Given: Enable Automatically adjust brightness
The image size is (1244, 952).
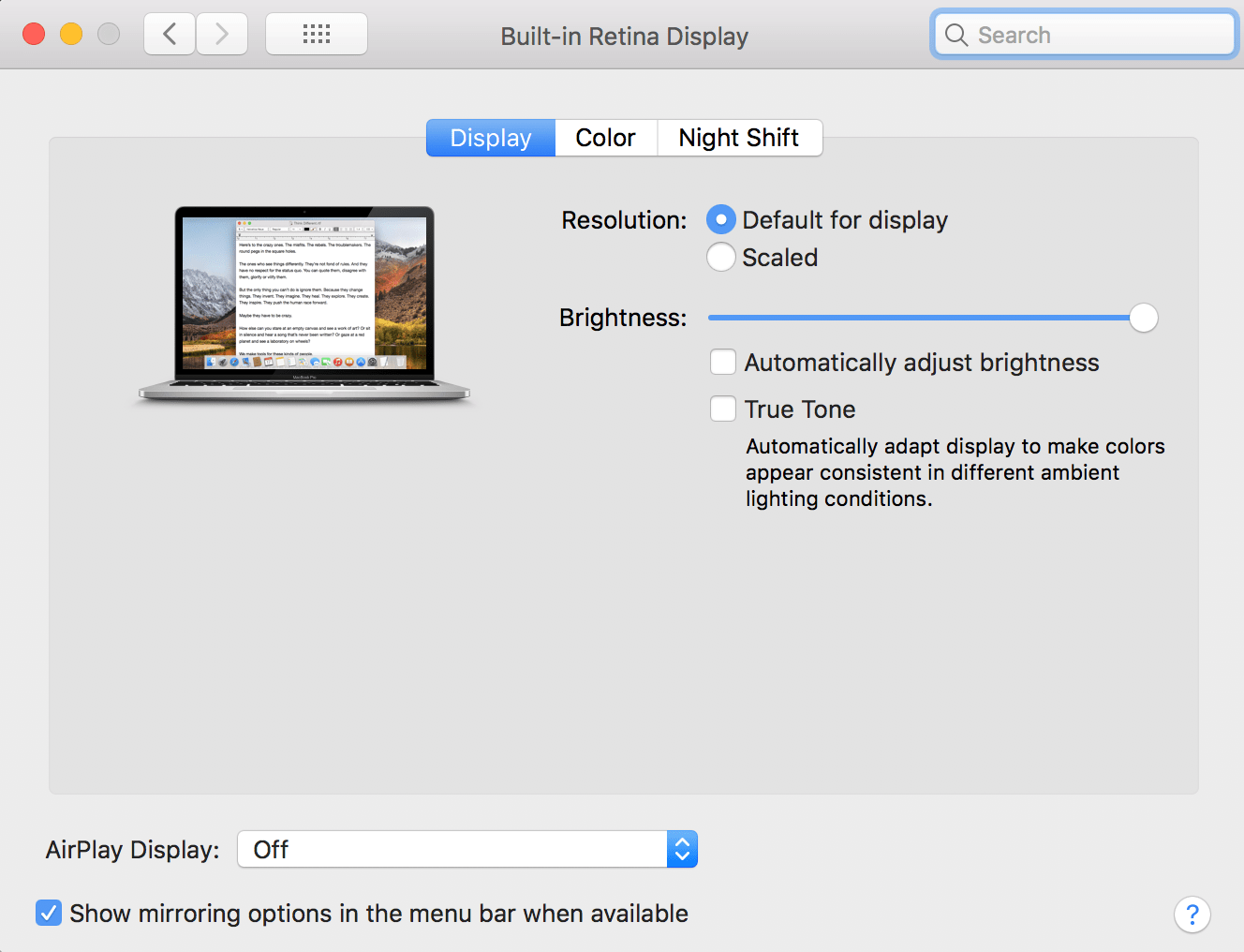Looking at the screenshot, I should pyautogui.click(x=722, y=362).
